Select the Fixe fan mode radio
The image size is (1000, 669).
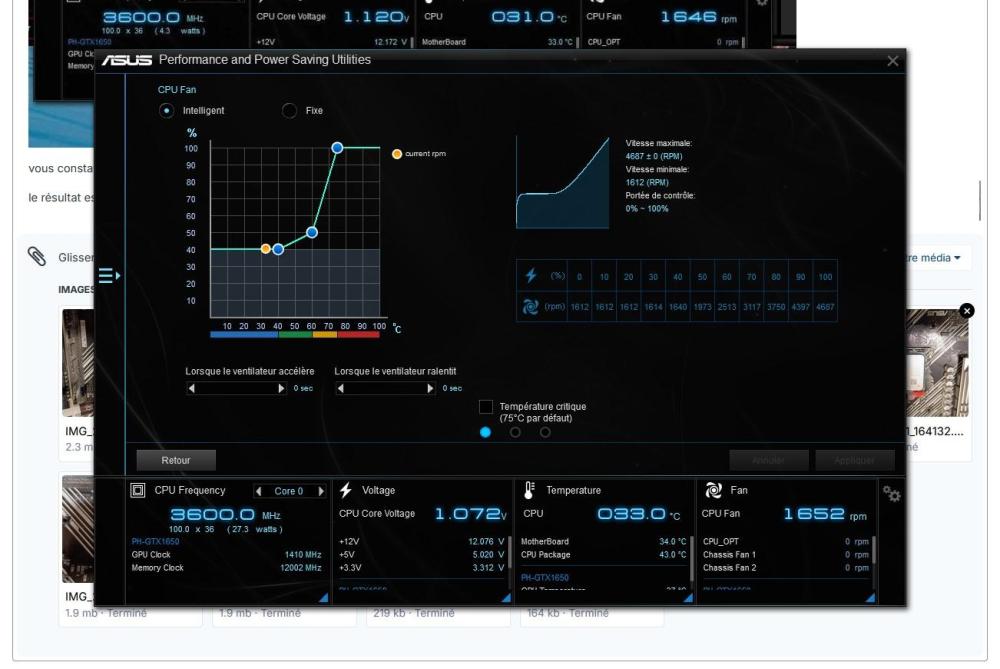[x=289, y=110]
